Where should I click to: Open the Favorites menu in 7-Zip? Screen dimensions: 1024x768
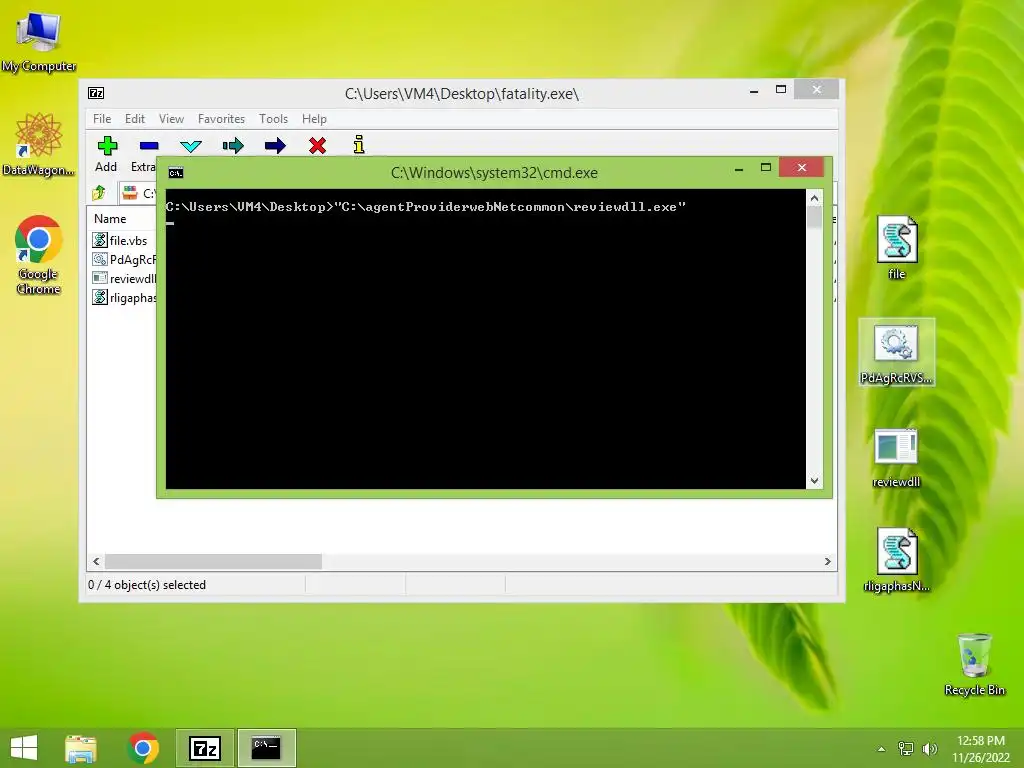pyautogui.click(x=221, y=119)
